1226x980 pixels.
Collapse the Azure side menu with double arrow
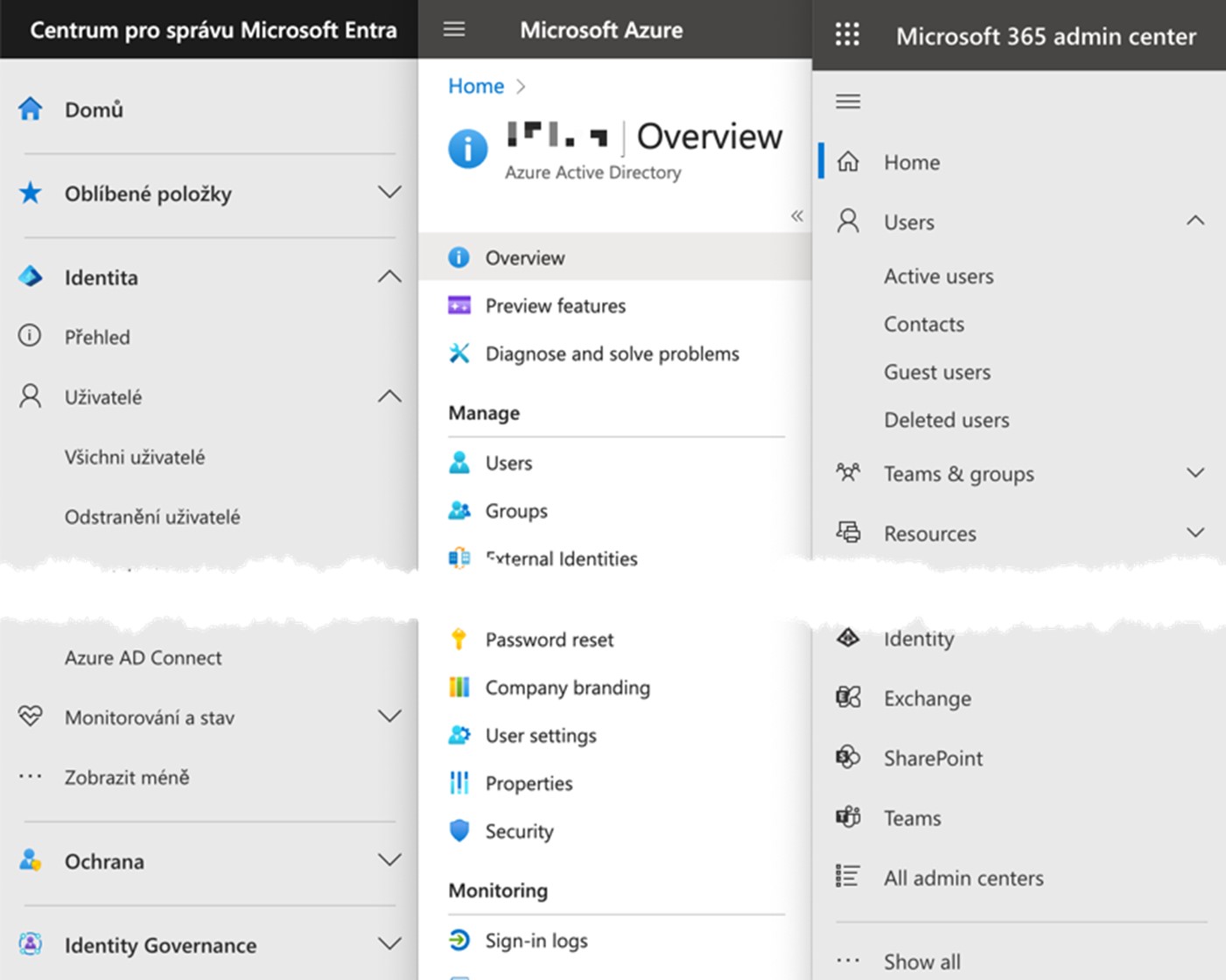(x=797, y=215)
